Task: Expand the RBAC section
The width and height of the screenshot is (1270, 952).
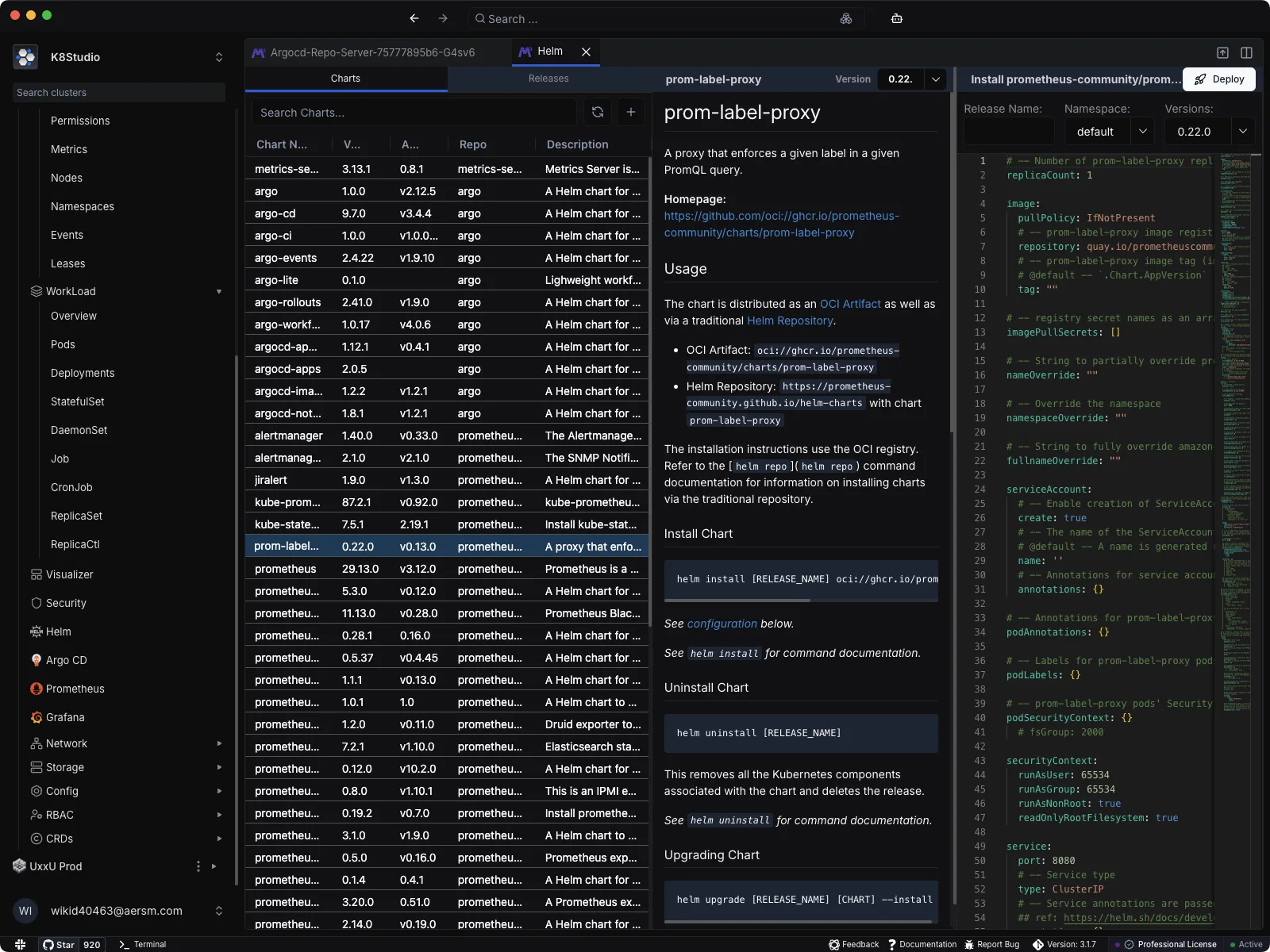Action: coord(219,815)
